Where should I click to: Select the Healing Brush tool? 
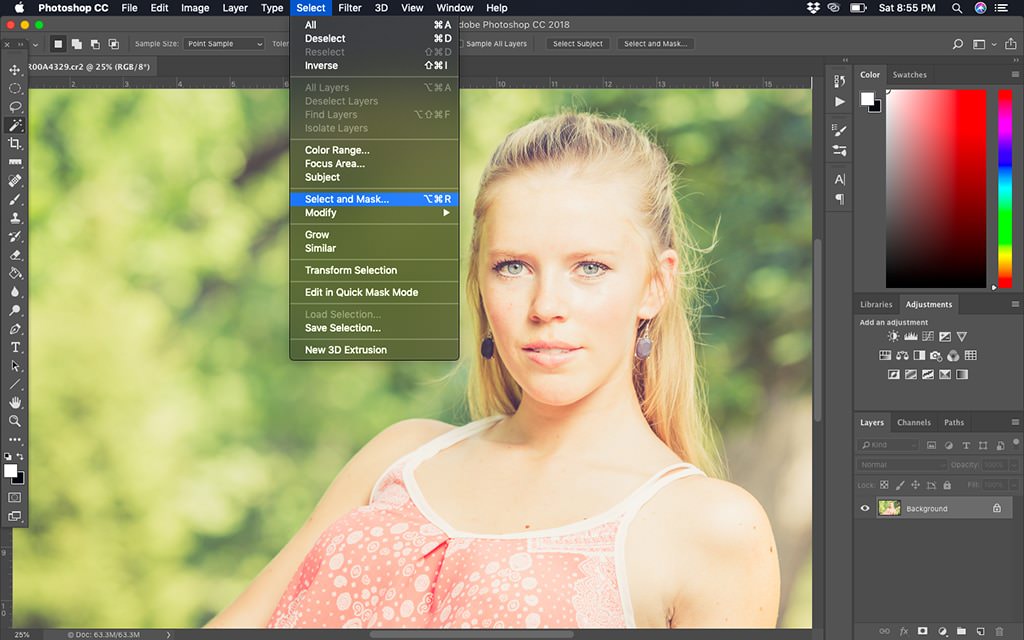(15, 180)
